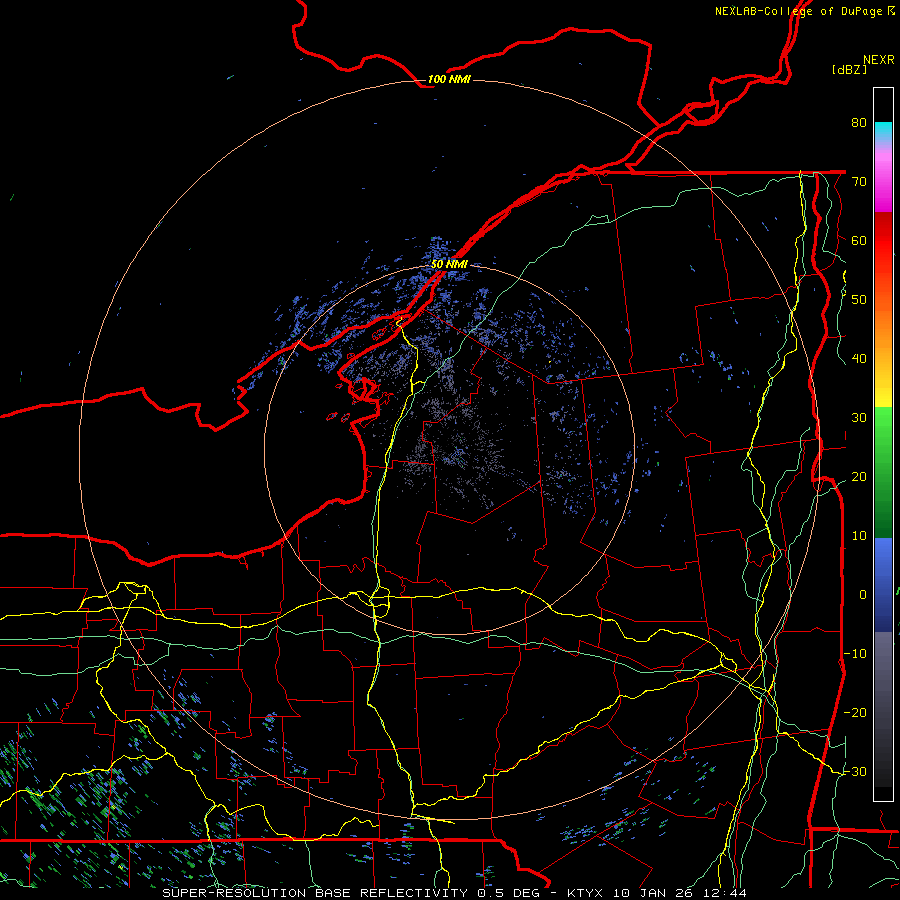Click the -20 value on dBZ scale
Screen dimensions: 900x900
855,712
